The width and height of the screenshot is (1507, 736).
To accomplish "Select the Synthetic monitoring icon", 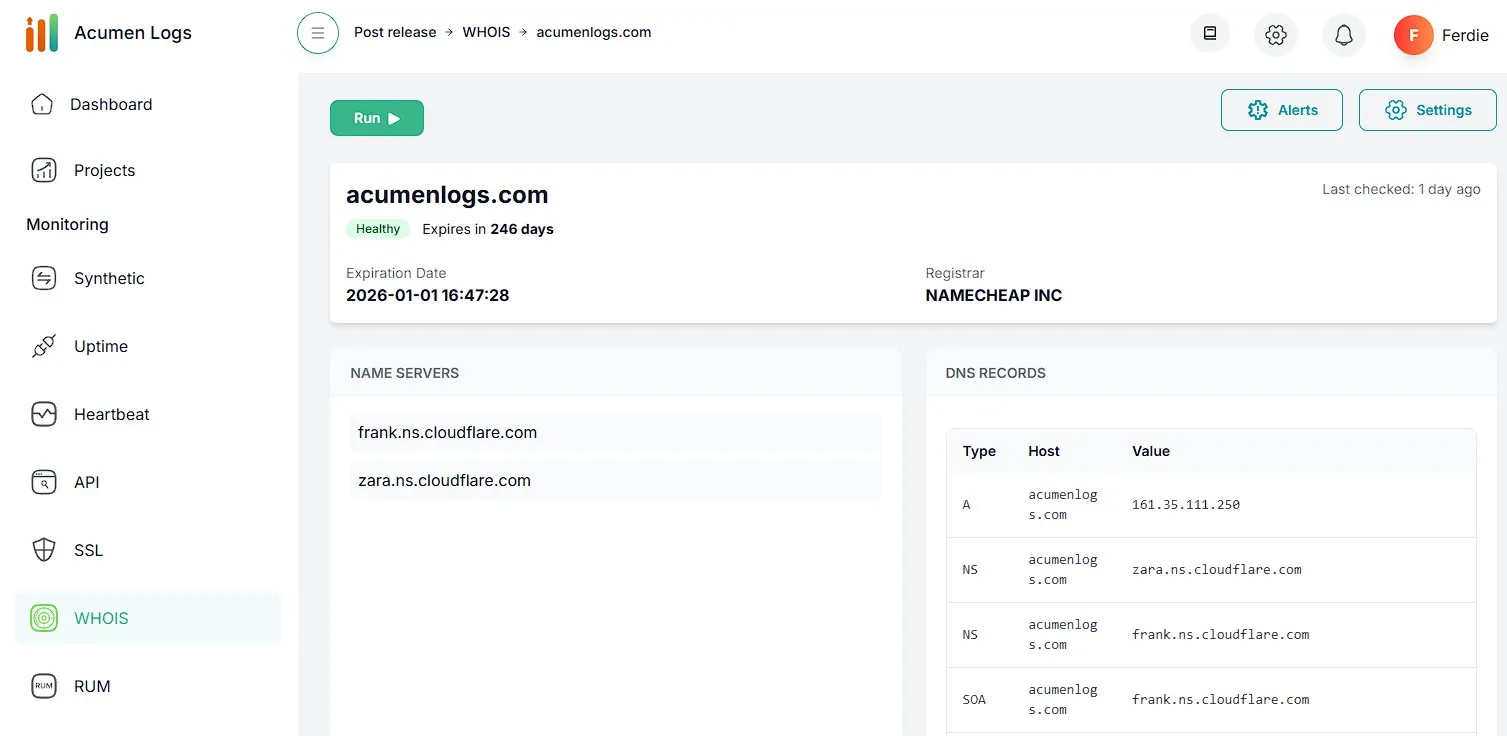I will click(44, 278).
